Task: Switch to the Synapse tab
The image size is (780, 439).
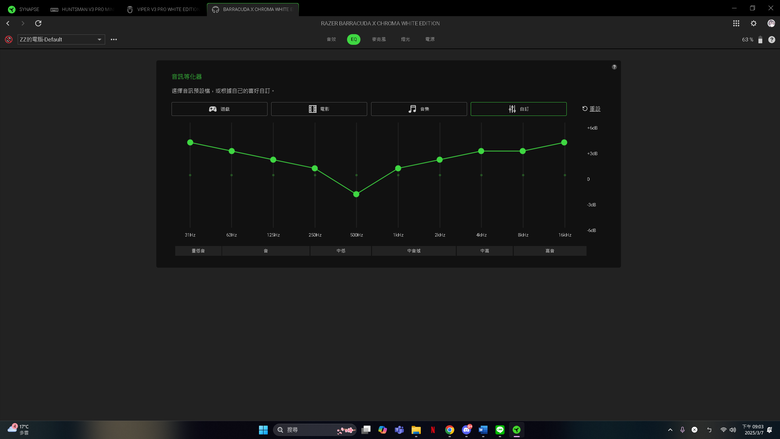Action: [23, 9]
